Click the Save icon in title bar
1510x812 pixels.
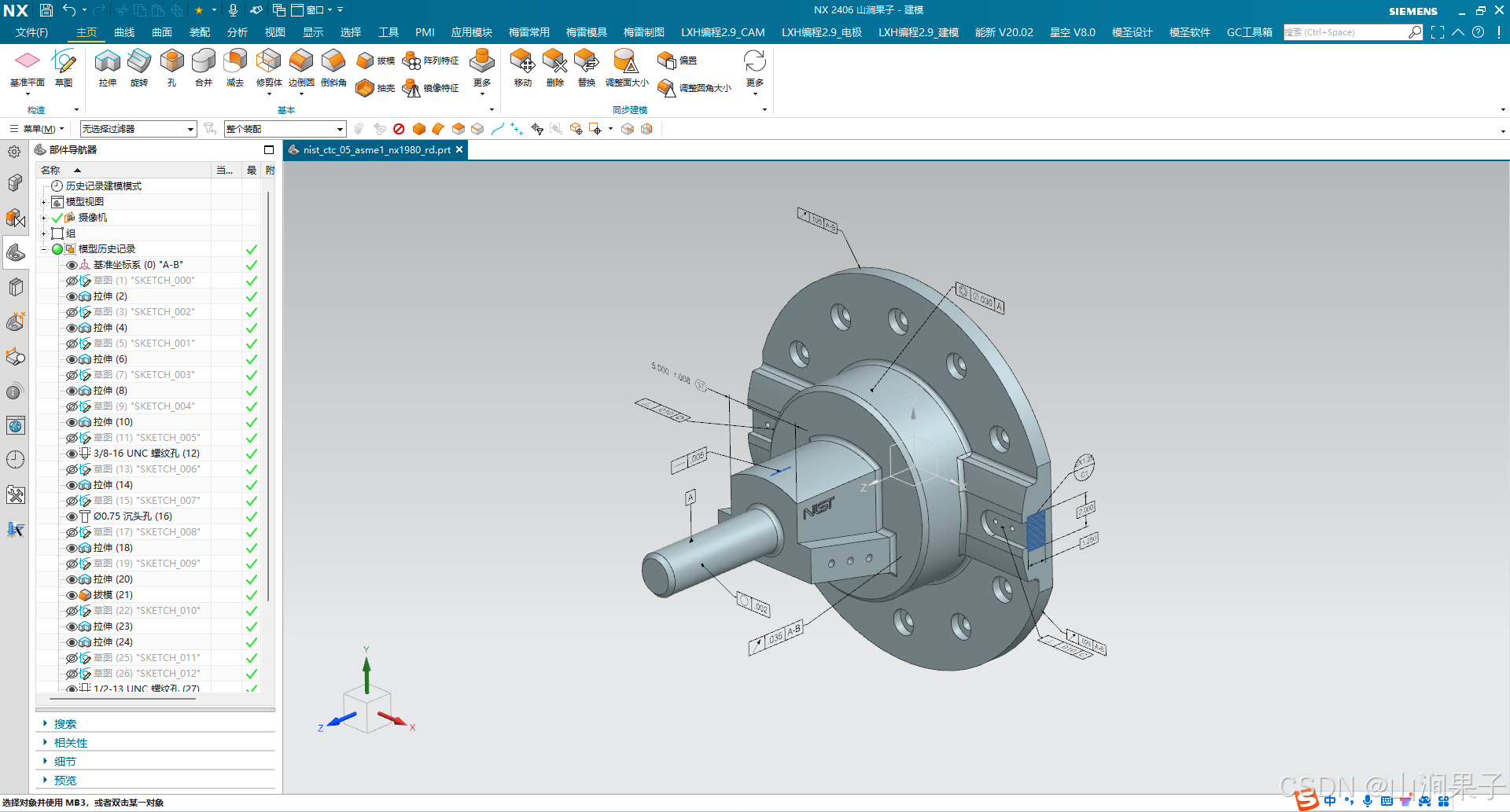[x=46, y=10]
